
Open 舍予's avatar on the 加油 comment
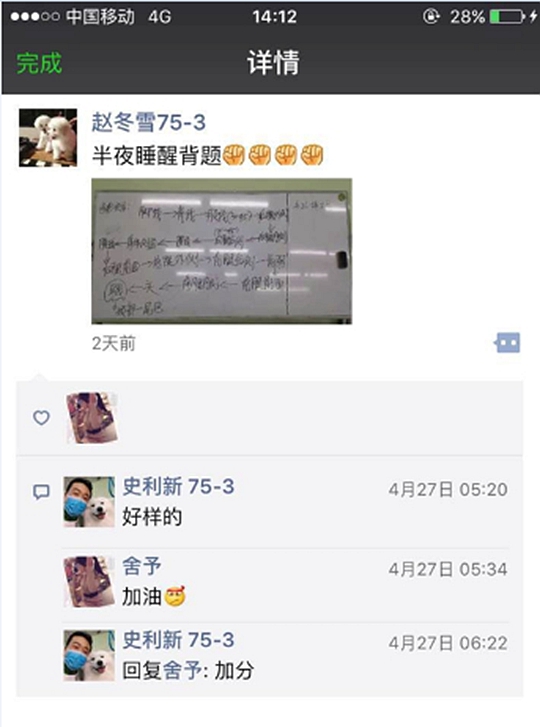(89, 581)
